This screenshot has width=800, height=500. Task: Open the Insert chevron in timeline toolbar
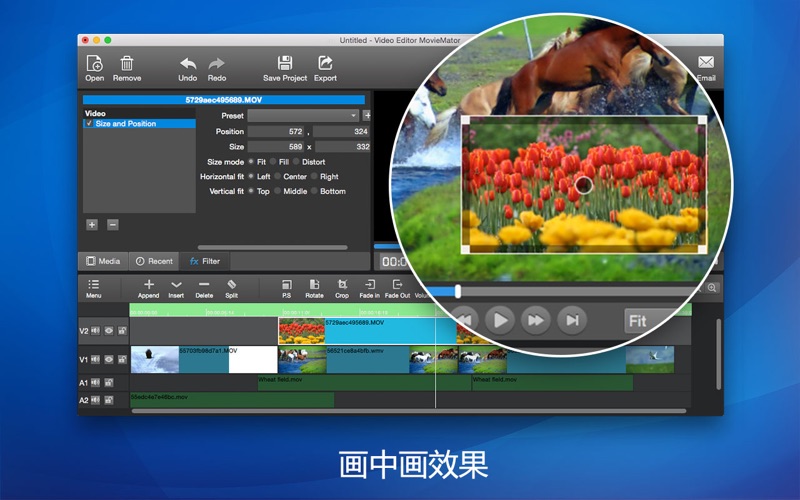(x=176, y=285)
